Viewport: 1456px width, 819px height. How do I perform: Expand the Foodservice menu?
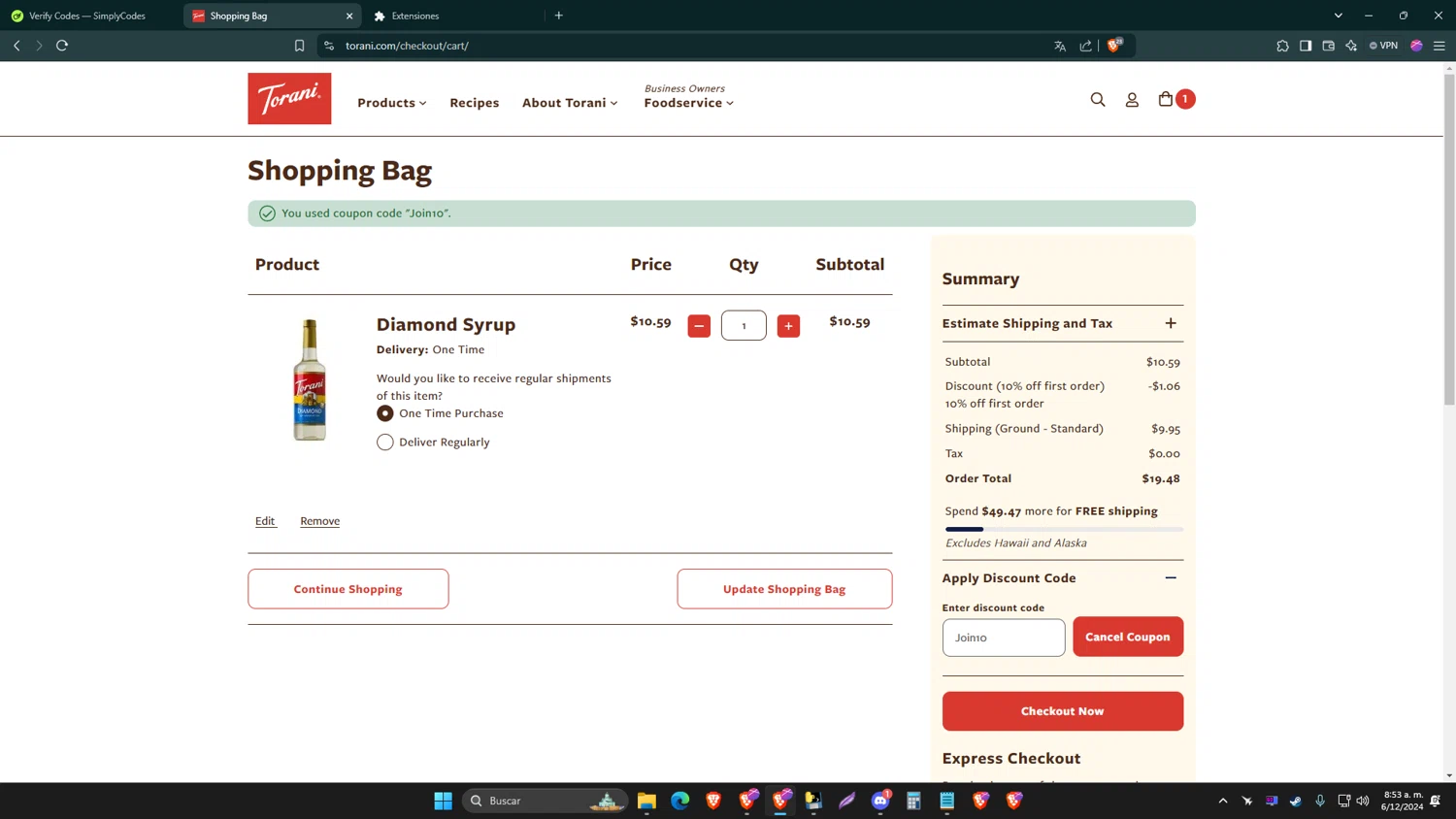[x=689, y=103]
